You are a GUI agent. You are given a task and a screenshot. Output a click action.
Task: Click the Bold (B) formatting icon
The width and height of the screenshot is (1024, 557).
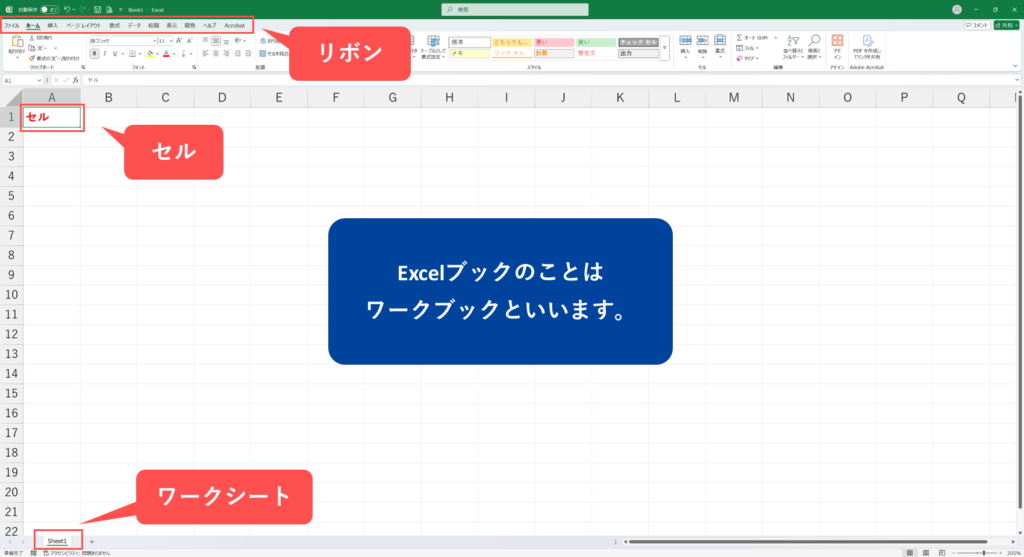pyautogui.click(x=94, y=54)
